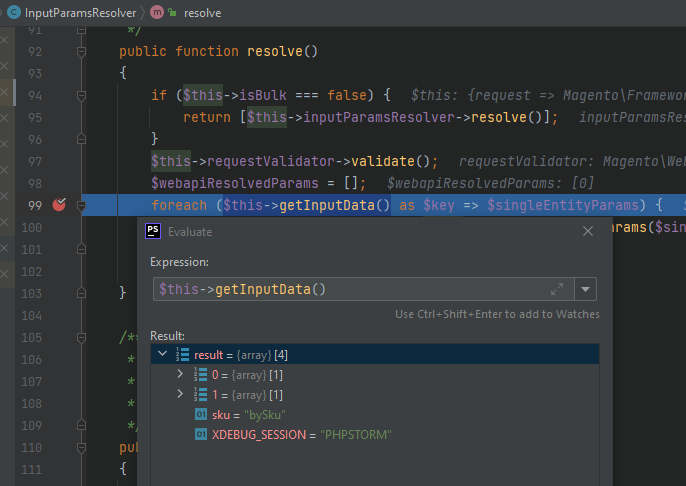This screenshot has height=486, width=686.
Task: Select the 1 = {array} [1] row
Action: 375,395
